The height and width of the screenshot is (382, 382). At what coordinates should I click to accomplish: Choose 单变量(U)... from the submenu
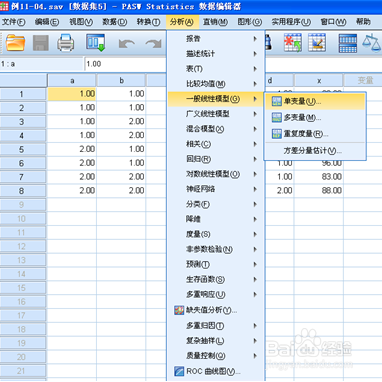pyautogui.click(x=315, y=101)
